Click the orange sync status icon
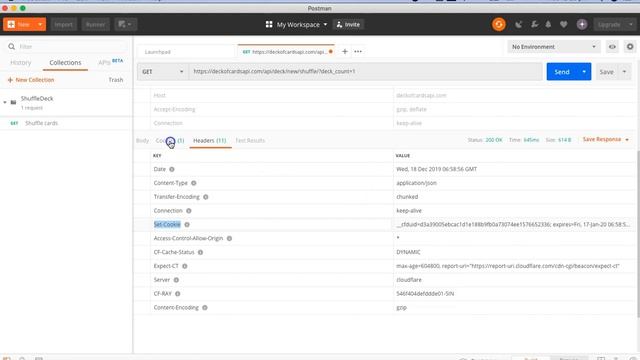 click(x=498, y=24)
